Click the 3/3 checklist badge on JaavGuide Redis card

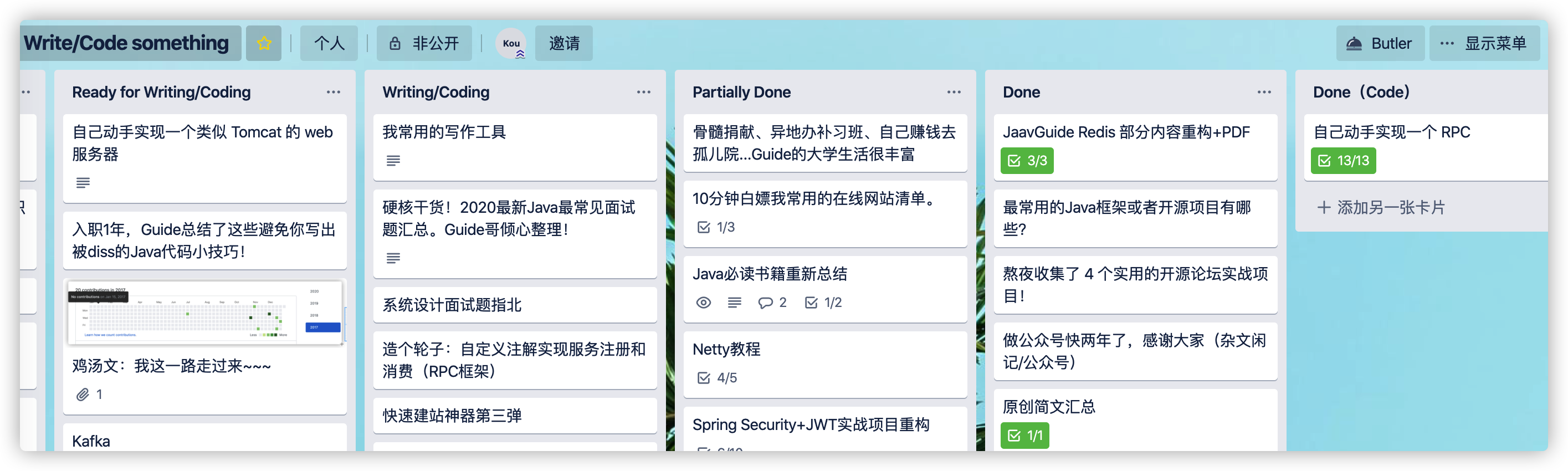coord(1027,161)
